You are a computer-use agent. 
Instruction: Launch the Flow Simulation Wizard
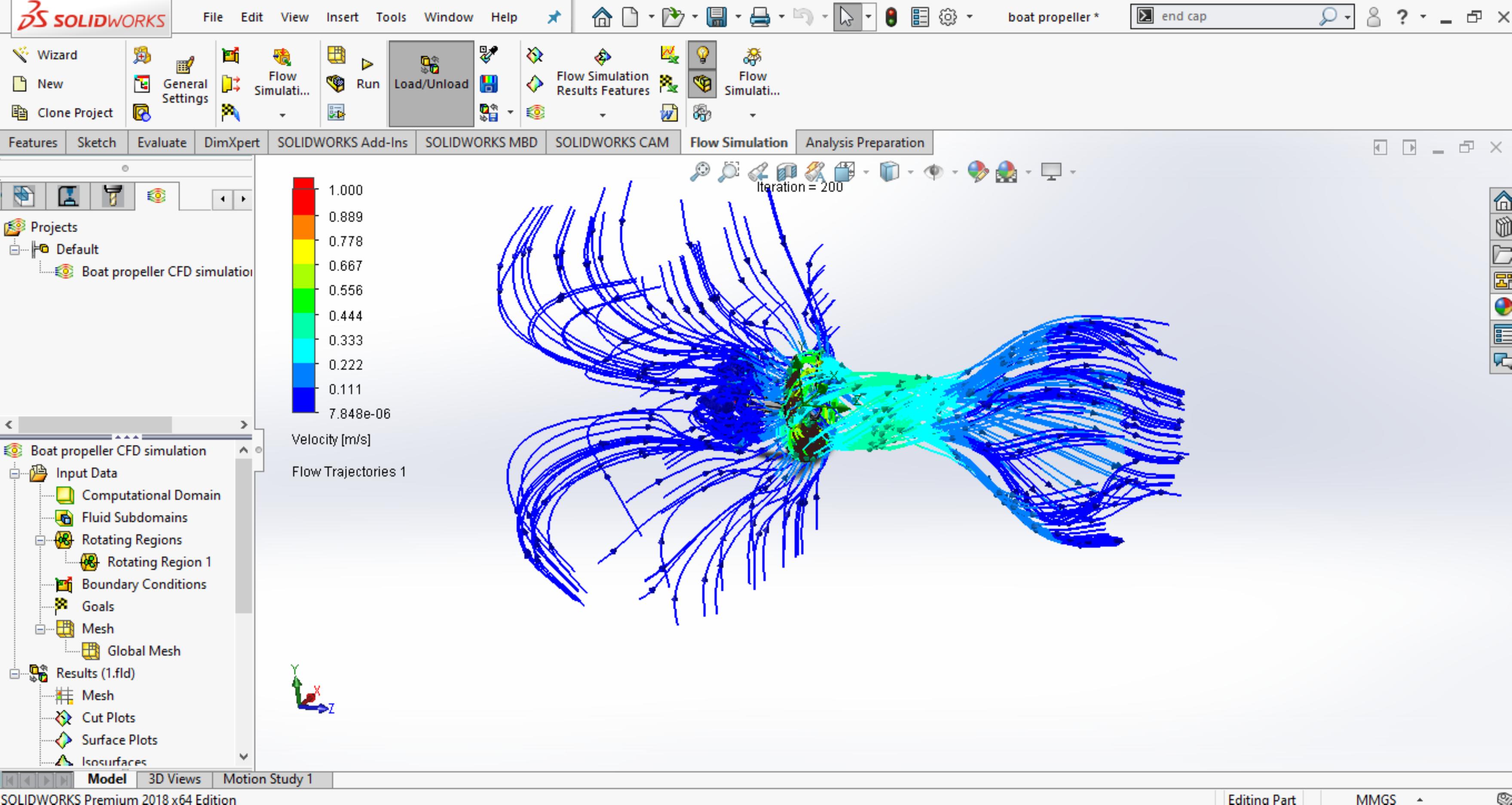click(x=45, y=55)
